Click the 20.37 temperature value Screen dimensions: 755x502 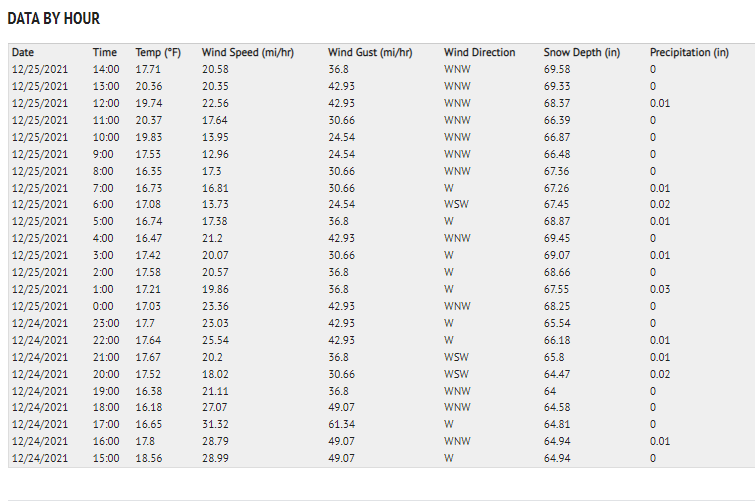[148, 120]
